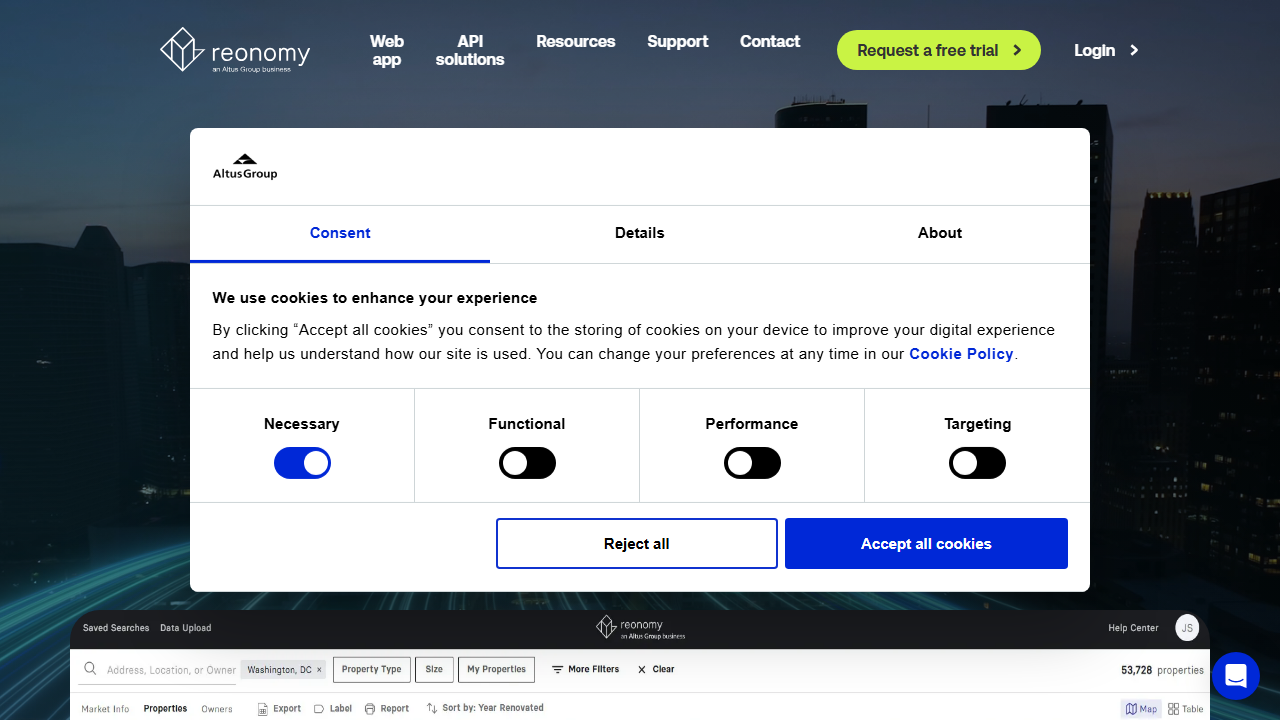This screenshot has height=720, width=1280.
Task: Open the Support nav item
Action: point(678,41)
